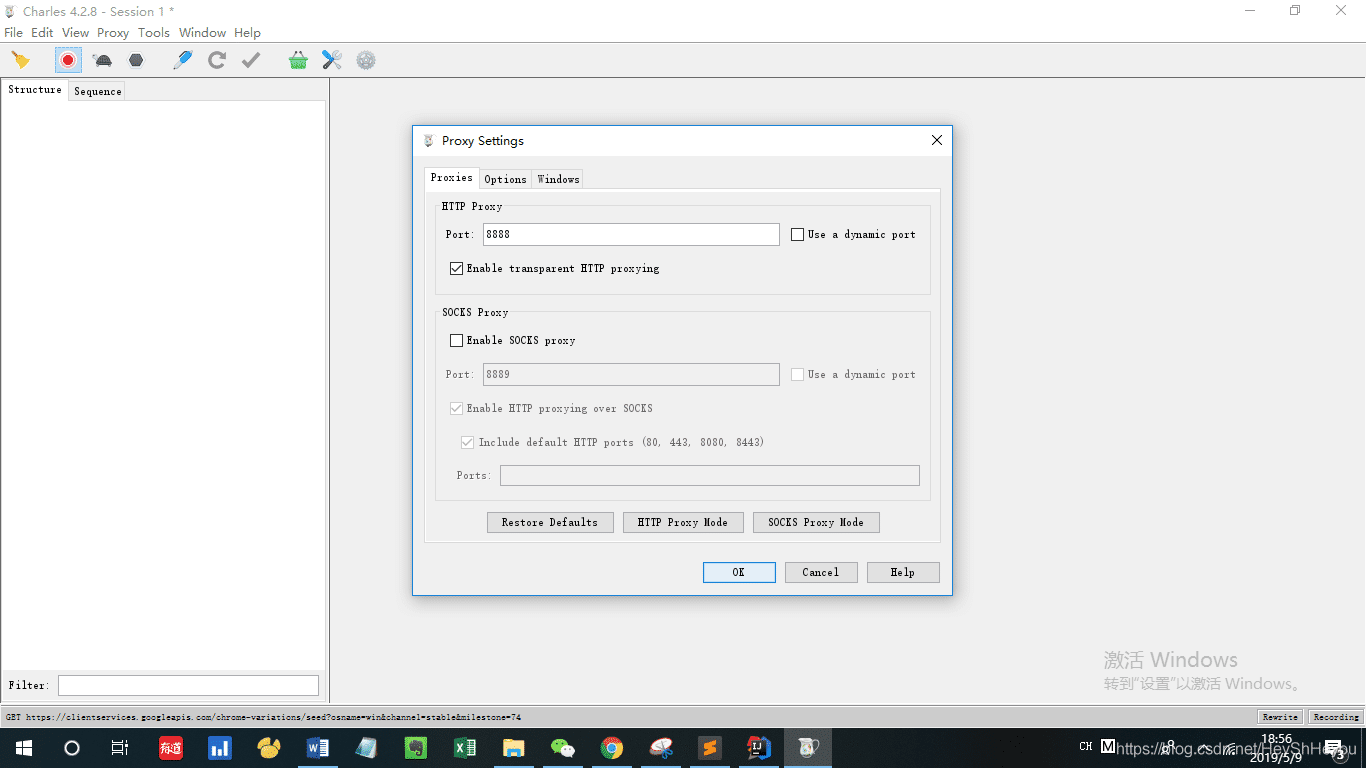
Task: Compose a new request with the pen icon
Action: click(x=182, y=60)
